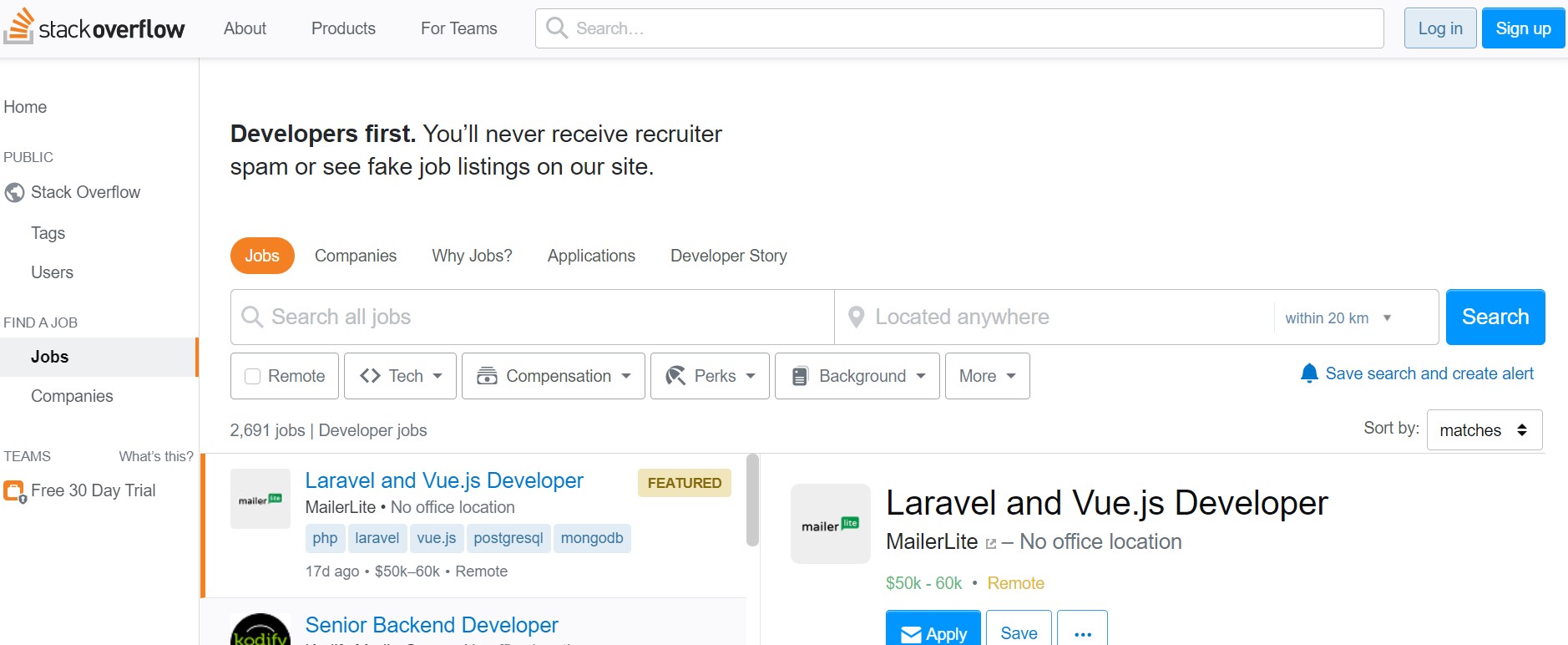Start the Free 30 Day Trial

(93, 490)
